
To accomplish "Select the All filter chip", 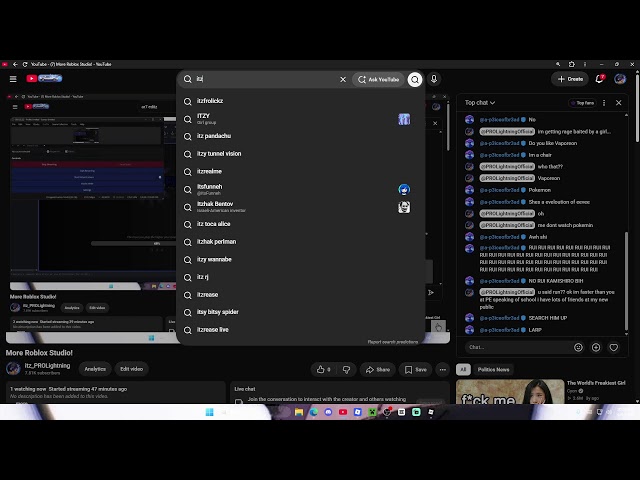I will pyautogui.click(x=463, y=369).
